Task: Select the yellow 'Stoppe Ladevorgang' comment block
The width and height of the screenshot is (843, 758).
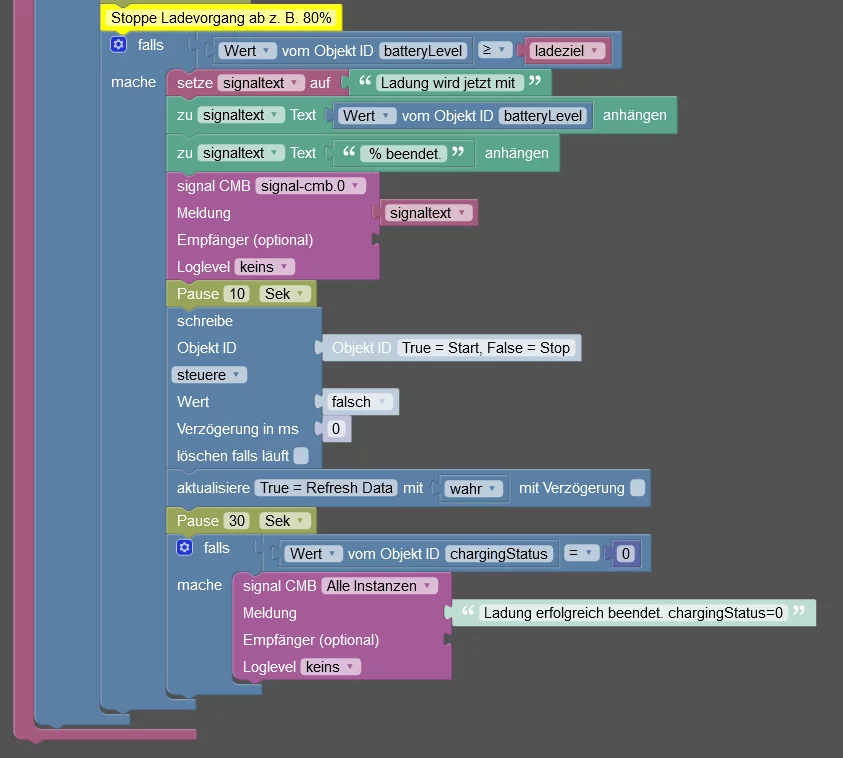Action: point(221,18)
